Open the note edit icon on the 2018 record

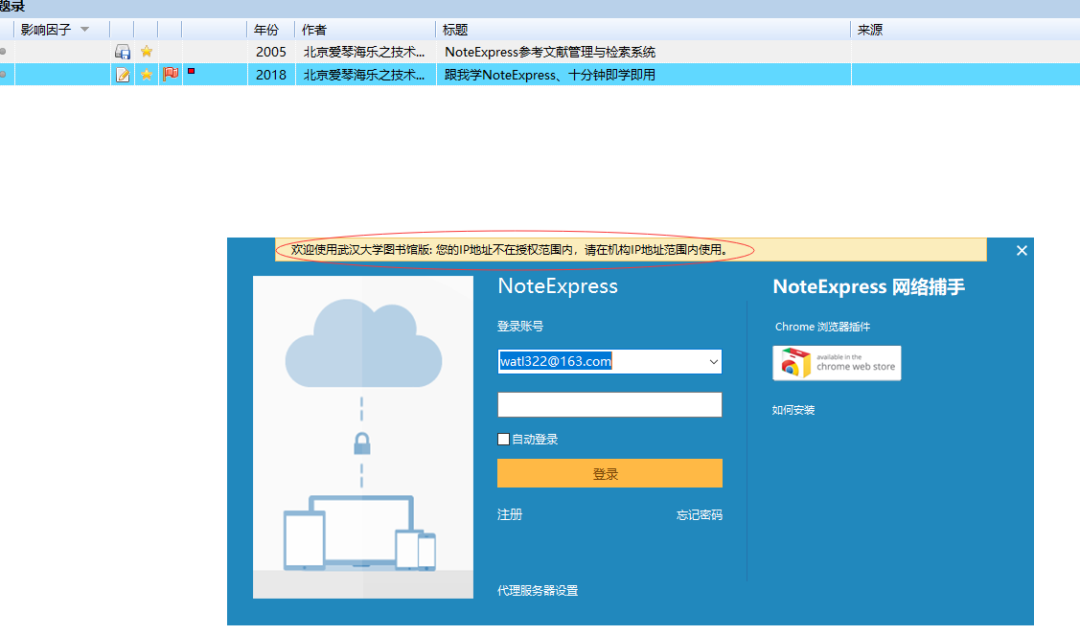tap(122, 74)
